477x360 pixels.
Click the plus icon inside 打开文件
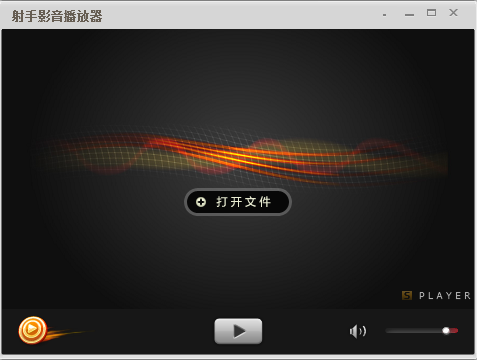201,202
